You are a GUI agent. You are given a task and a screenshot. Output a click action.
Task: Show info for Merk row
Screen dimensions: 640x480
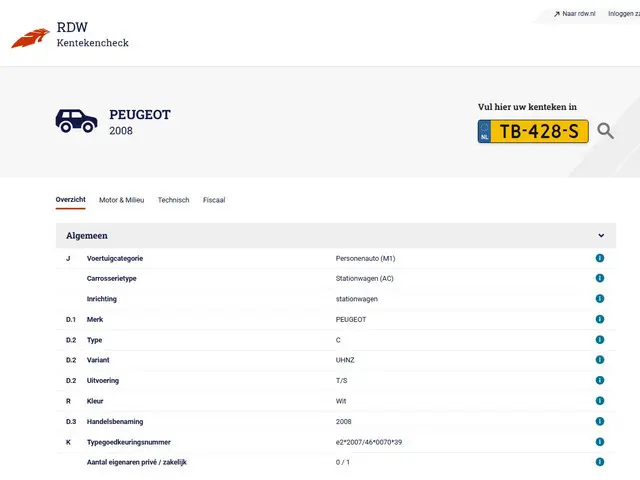(x=600, y=319)
